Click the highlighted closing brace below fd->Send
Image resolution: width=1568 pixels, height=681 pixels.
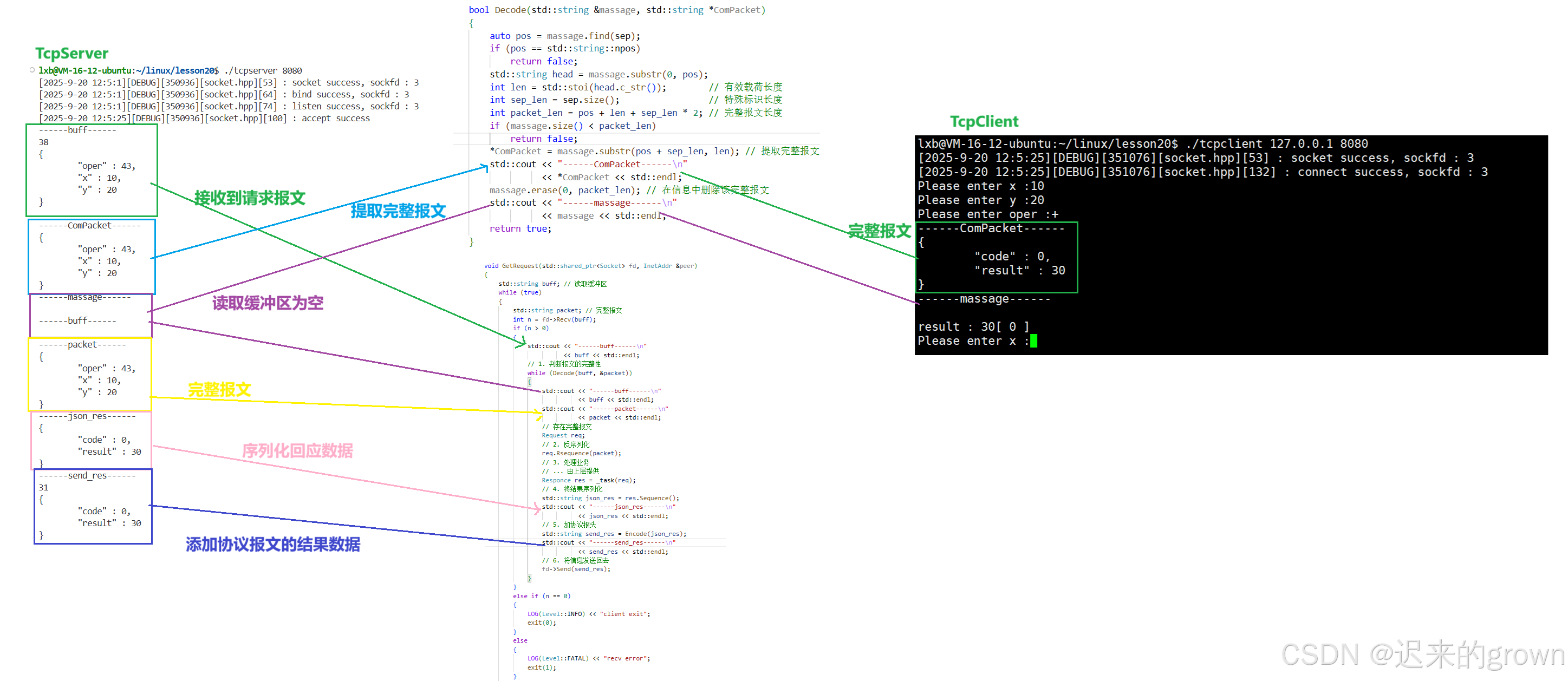529,578
